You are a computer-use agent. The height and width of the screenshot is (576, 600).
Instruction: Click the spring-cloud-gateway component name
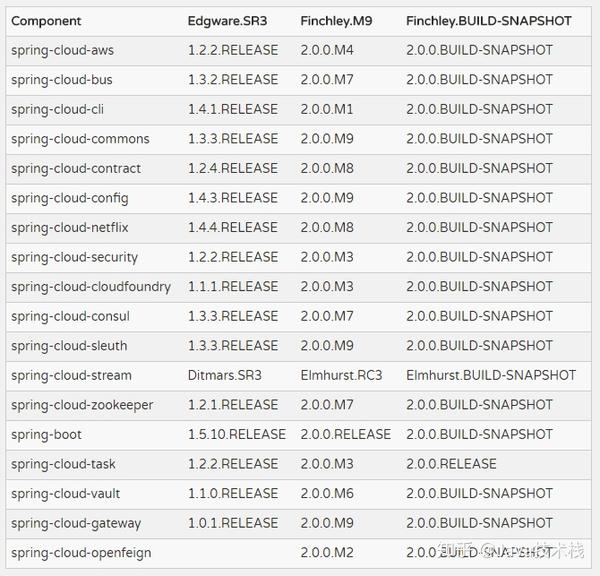(x=76, y=523)
